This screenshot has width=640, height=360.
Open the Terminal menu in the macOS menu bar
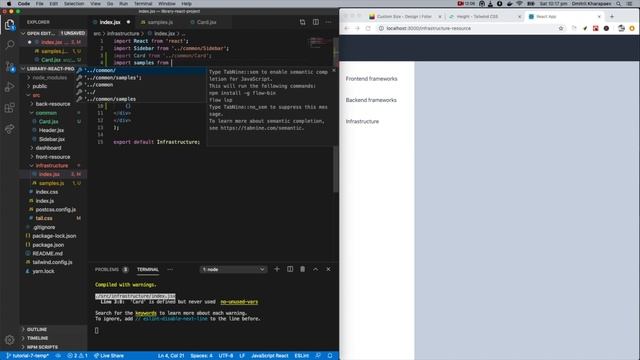coord(143,4)
